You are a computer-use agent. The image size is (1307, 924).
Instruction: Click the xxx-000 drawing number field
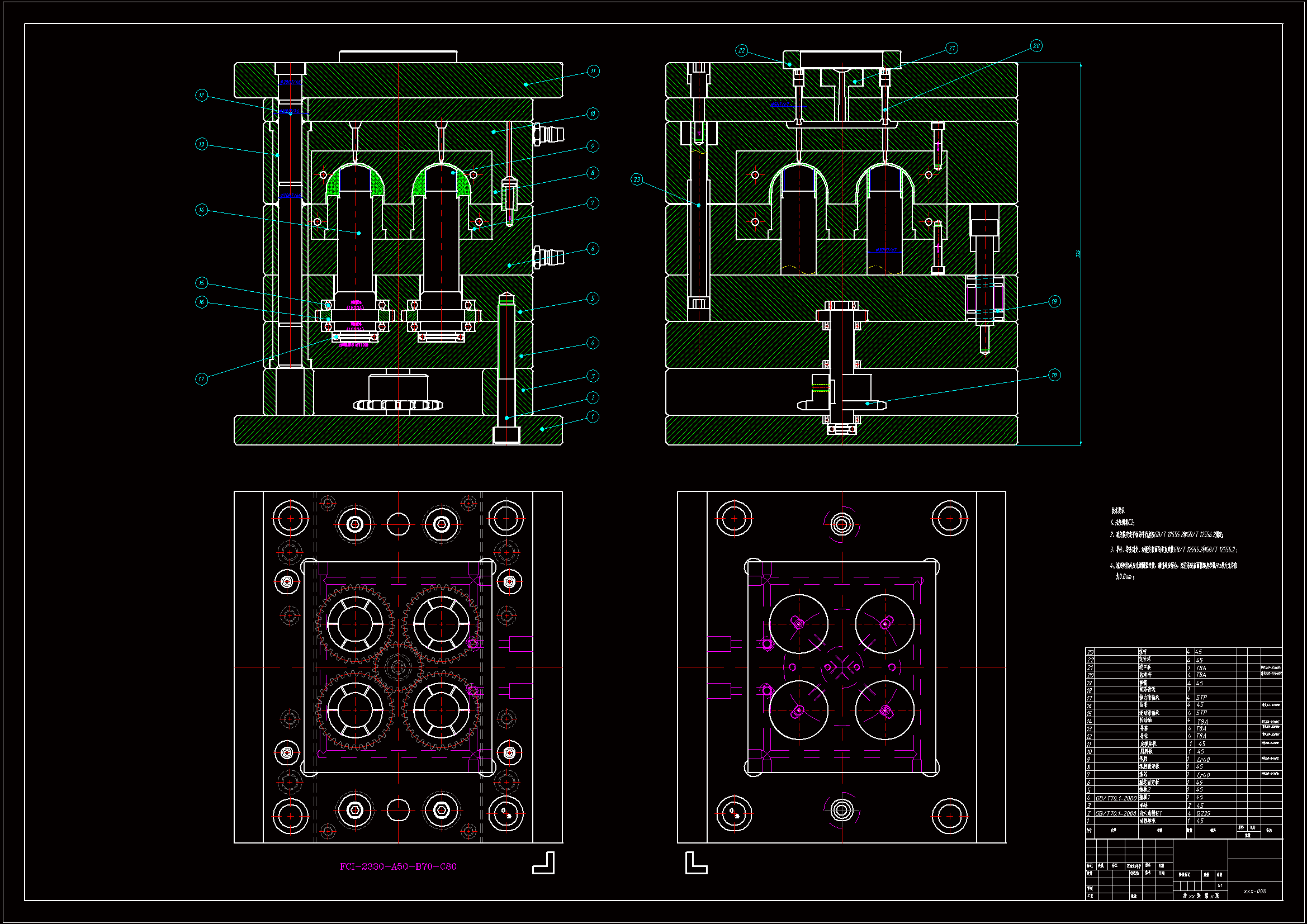[1254, 891]
